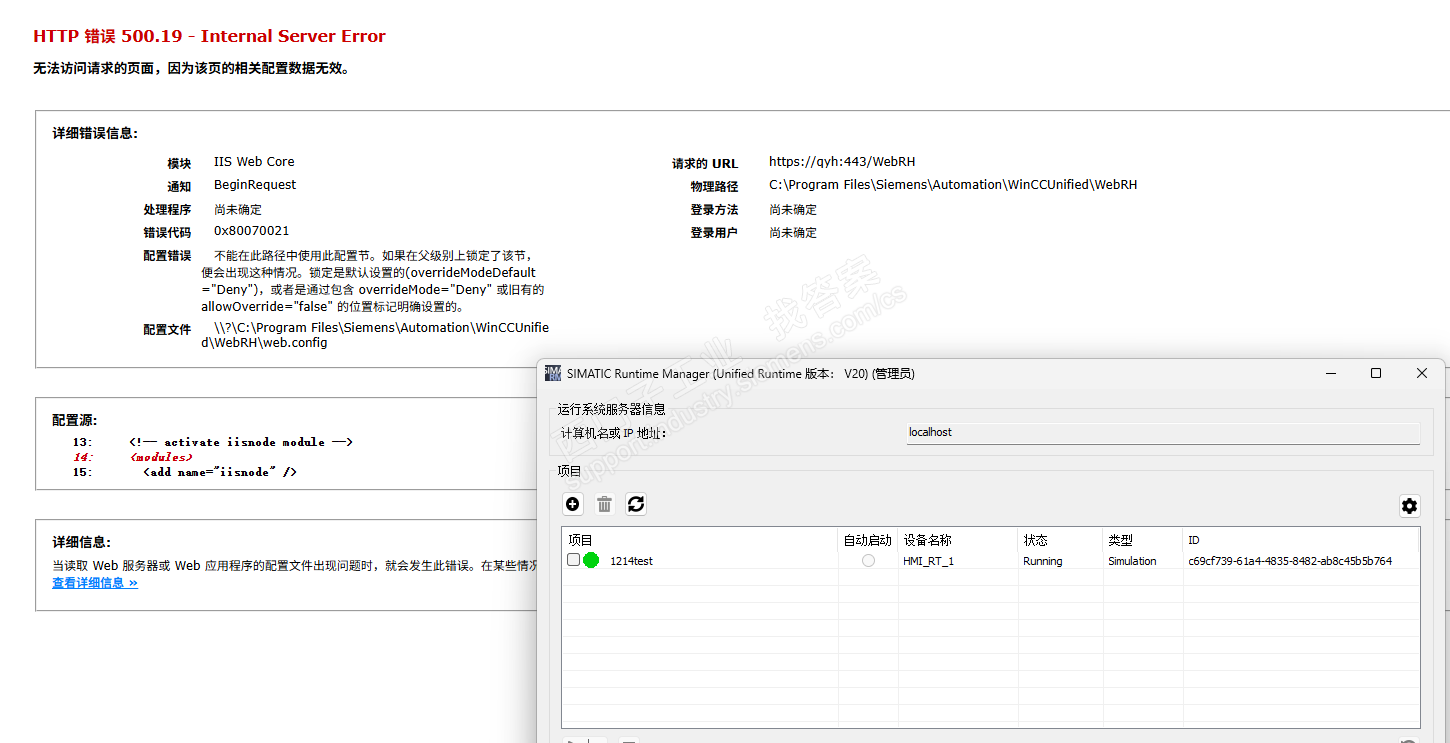Minimize the SIMATIC Runtime Manager window

1331,373
